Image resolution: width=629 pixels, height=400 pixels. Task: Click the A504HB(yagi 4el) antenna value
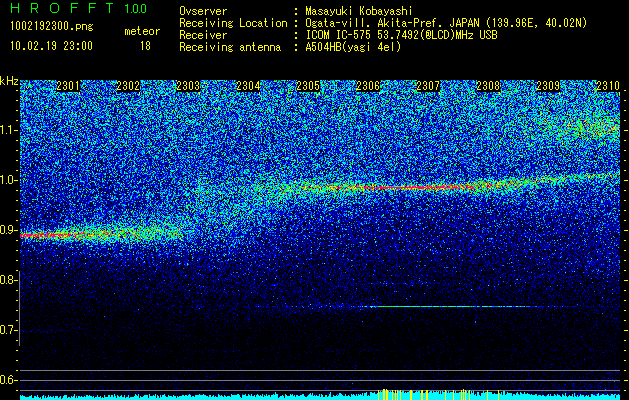point(353,47)
